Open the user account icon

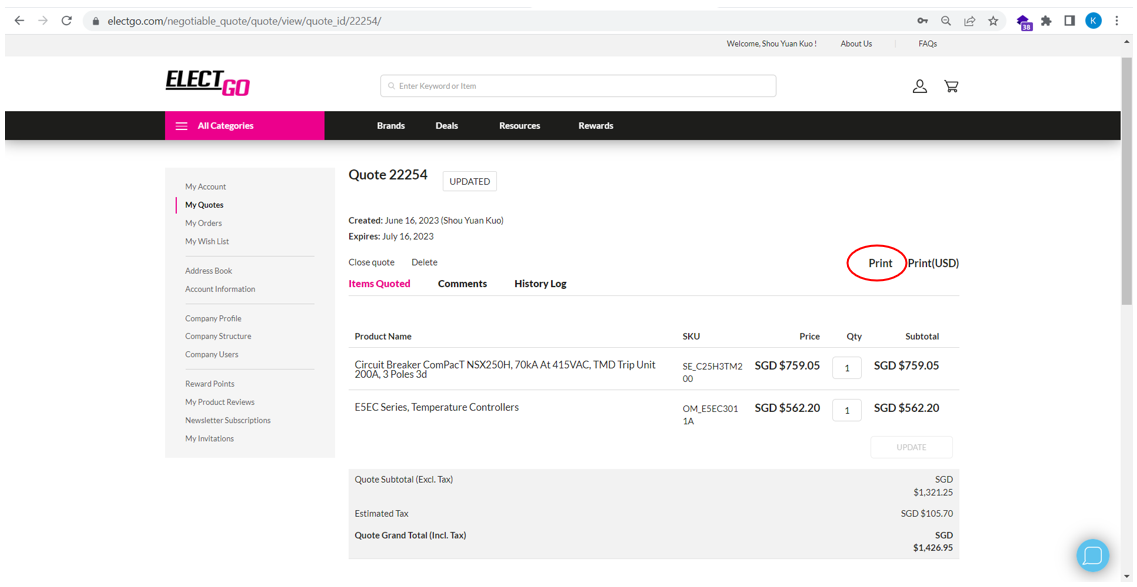tap(920, 86)
